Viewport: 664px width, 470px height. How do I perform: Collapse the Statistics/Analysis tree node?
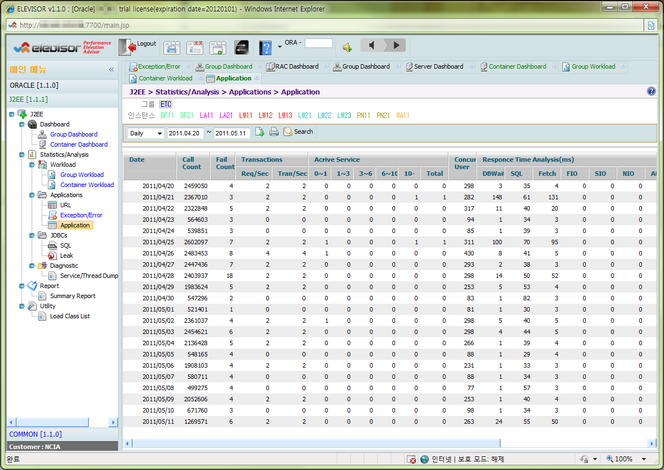[22, 155]
